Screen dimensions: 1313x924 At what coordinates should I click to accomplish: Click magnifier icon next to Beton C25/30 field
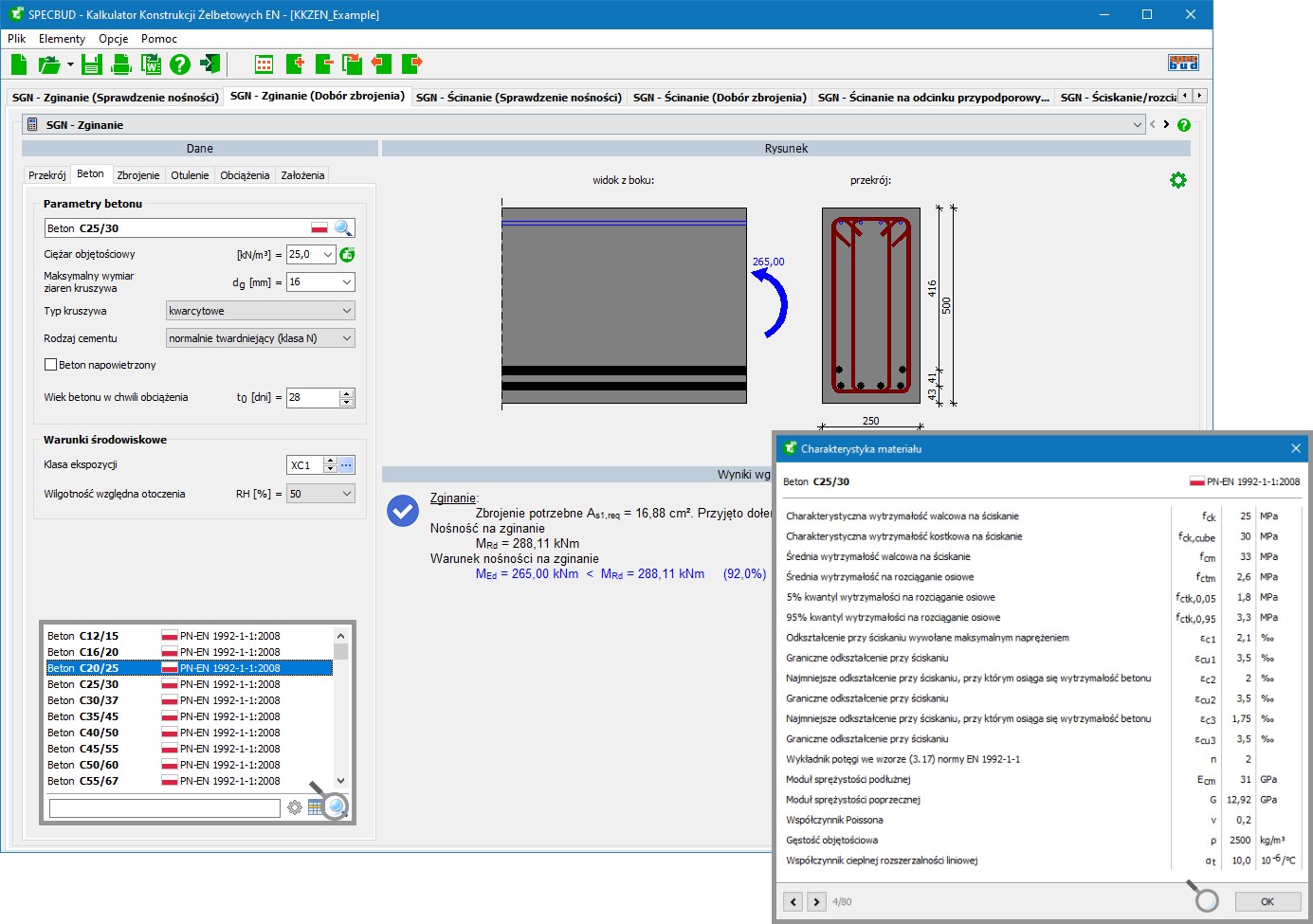coord(343,228)
